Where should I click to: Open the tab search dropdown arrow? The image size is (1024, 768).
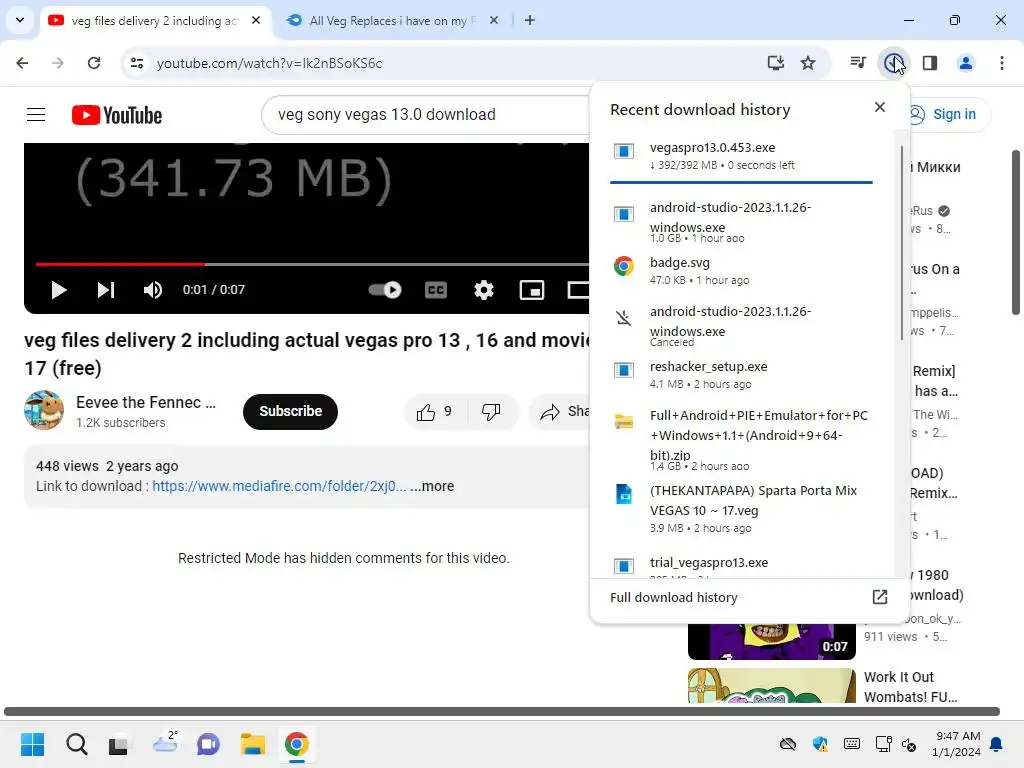tap(20, 20)
